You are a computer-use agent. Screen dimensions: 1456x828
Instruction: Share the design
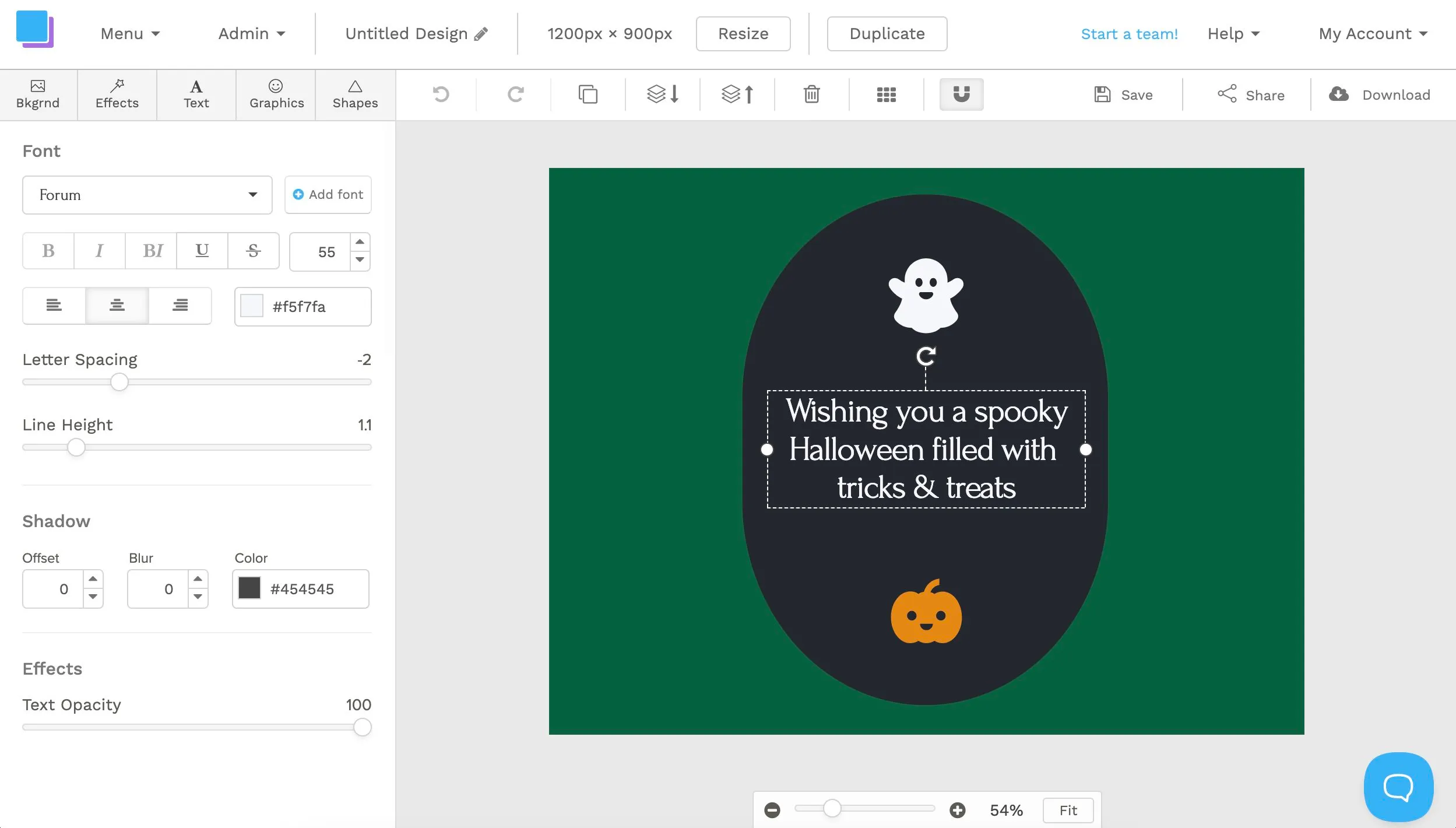pyautogui.click(x=1251, y=94)
